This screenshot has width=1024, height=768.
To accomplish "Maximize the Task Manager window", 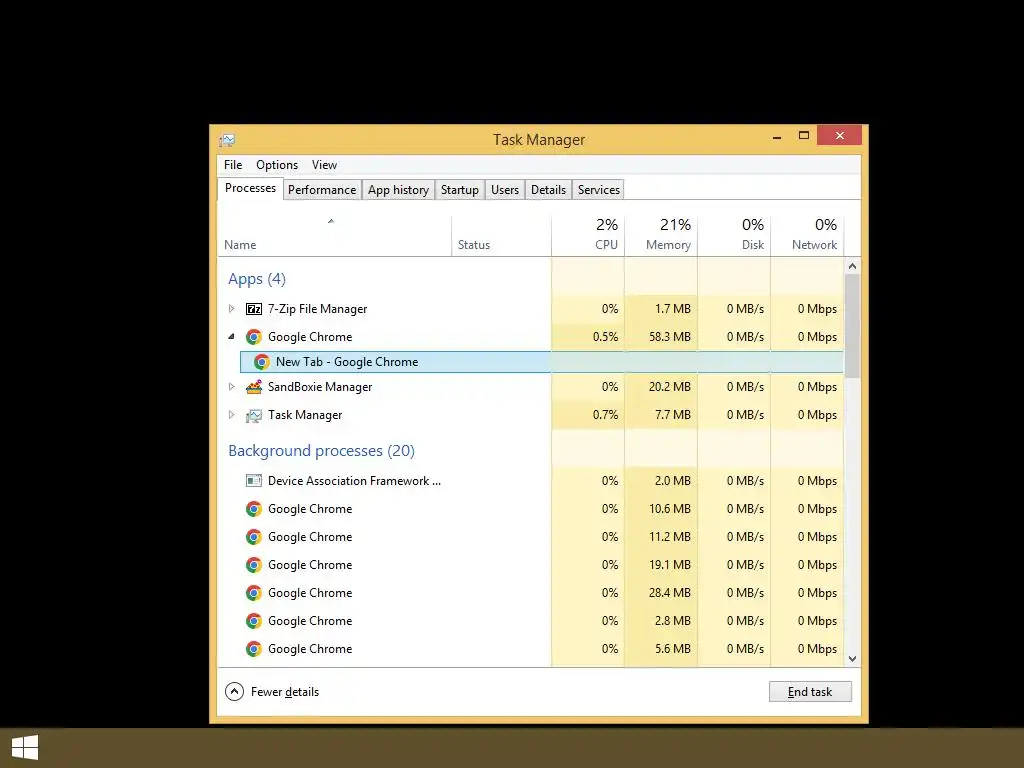I will (804, 136).
